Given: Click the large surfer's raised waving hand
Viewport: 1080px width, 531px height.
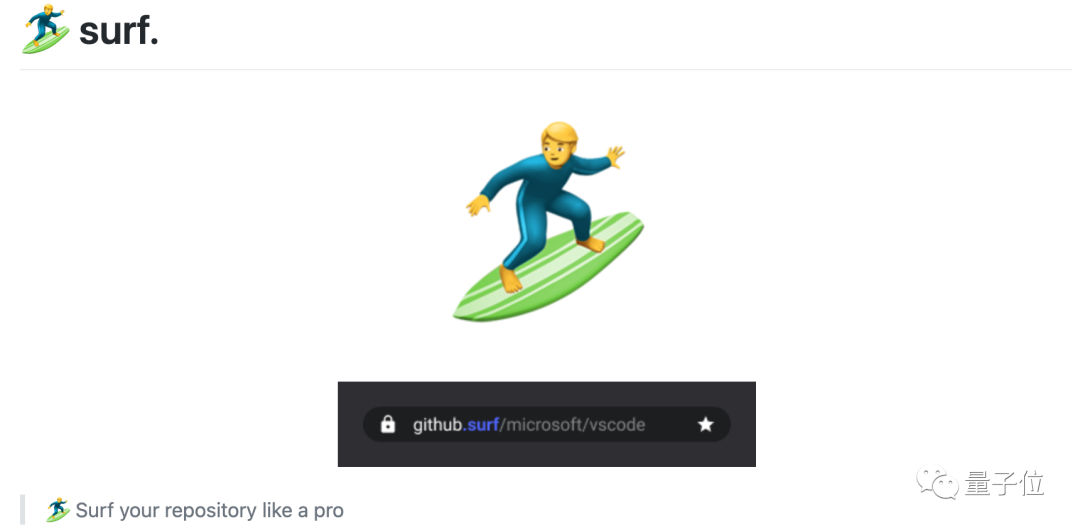Looking at the screenshot, I should pyautogui.click(x=615, y=155).
